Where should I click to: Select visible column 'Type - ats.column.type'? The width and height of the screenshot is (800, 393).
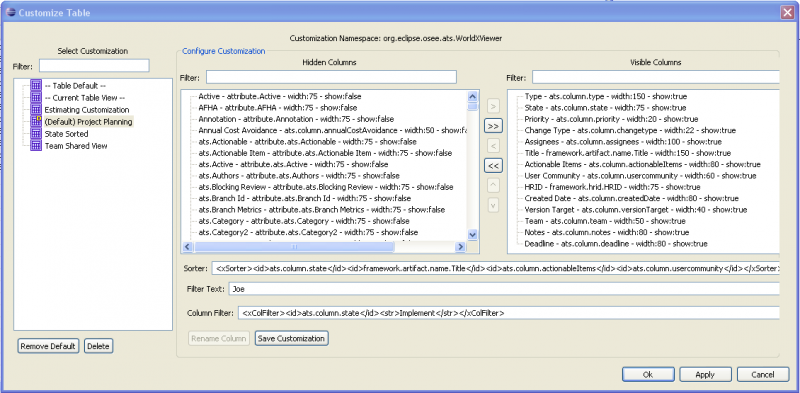606,96
